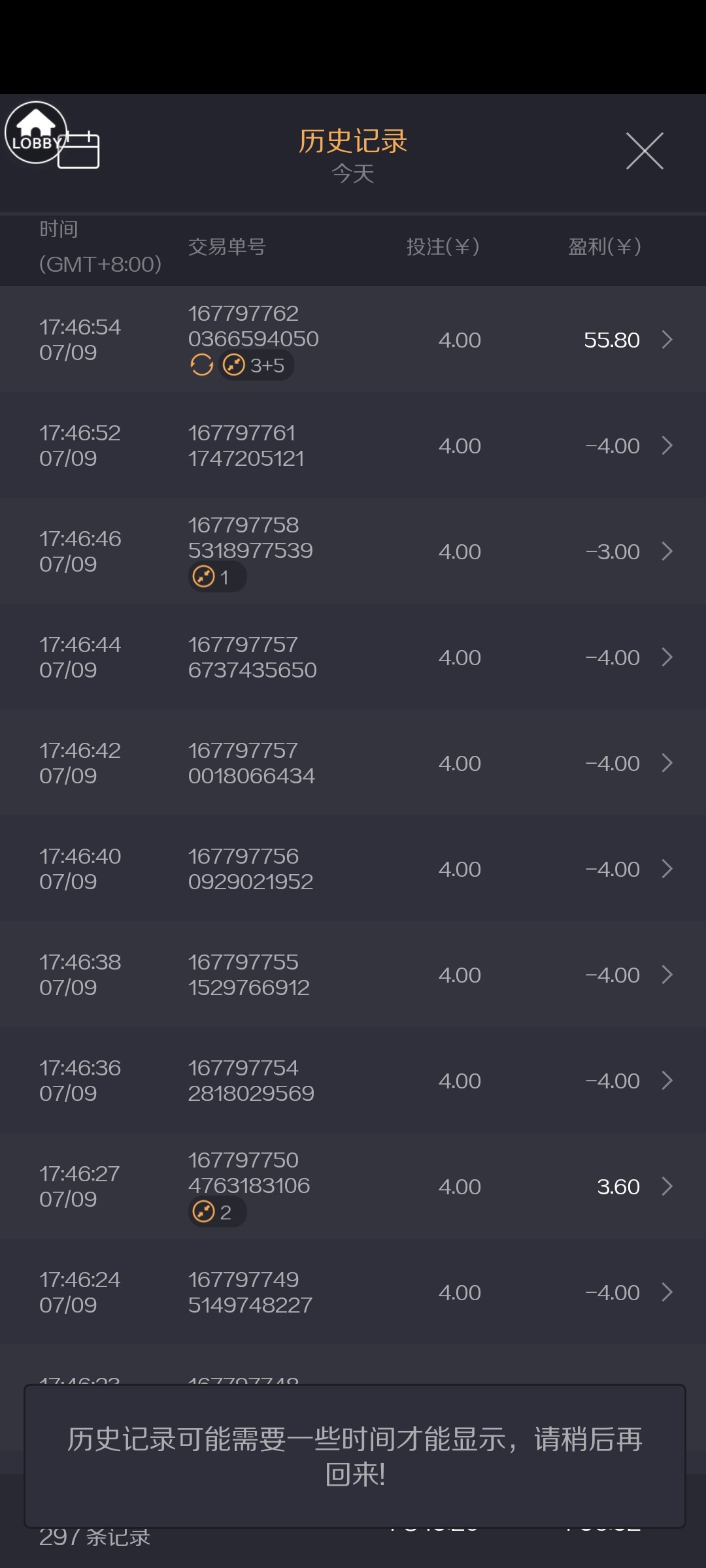Click the 历史记录 title
706x1568 pixels.
point(353,141)
